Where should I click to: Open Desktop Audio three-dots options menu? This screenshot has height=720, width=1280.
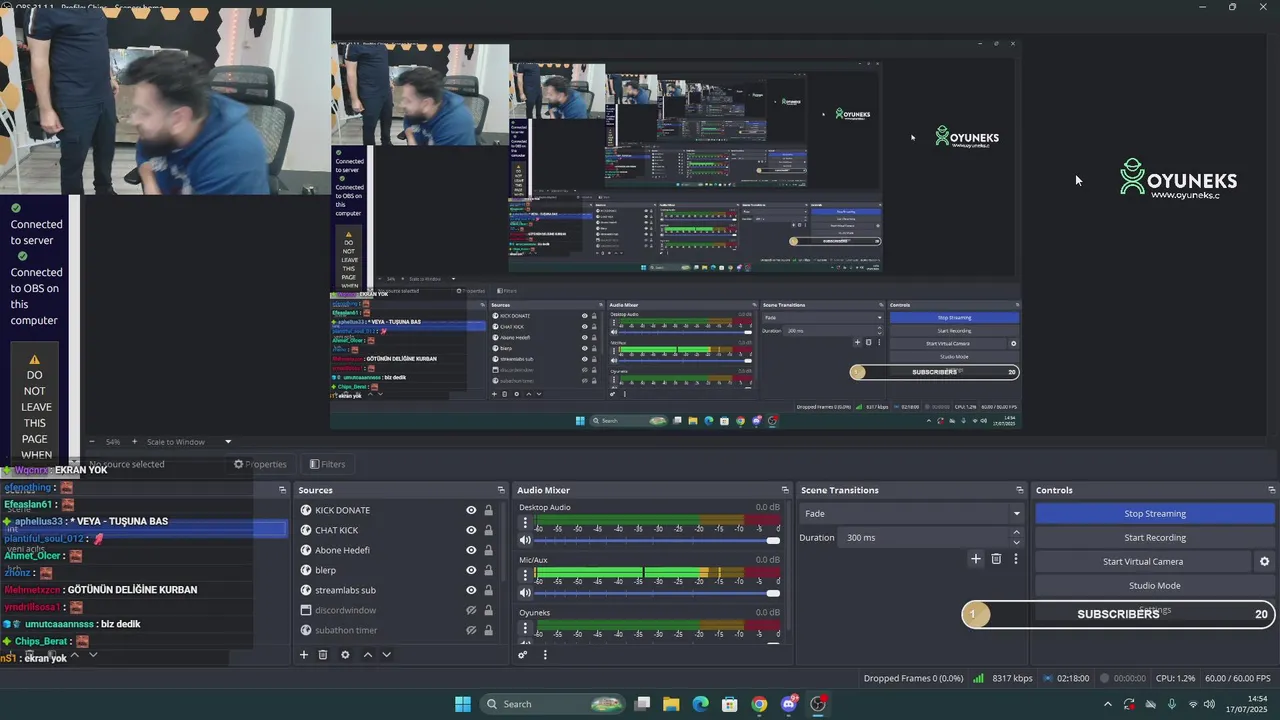[x=525, y=523]
